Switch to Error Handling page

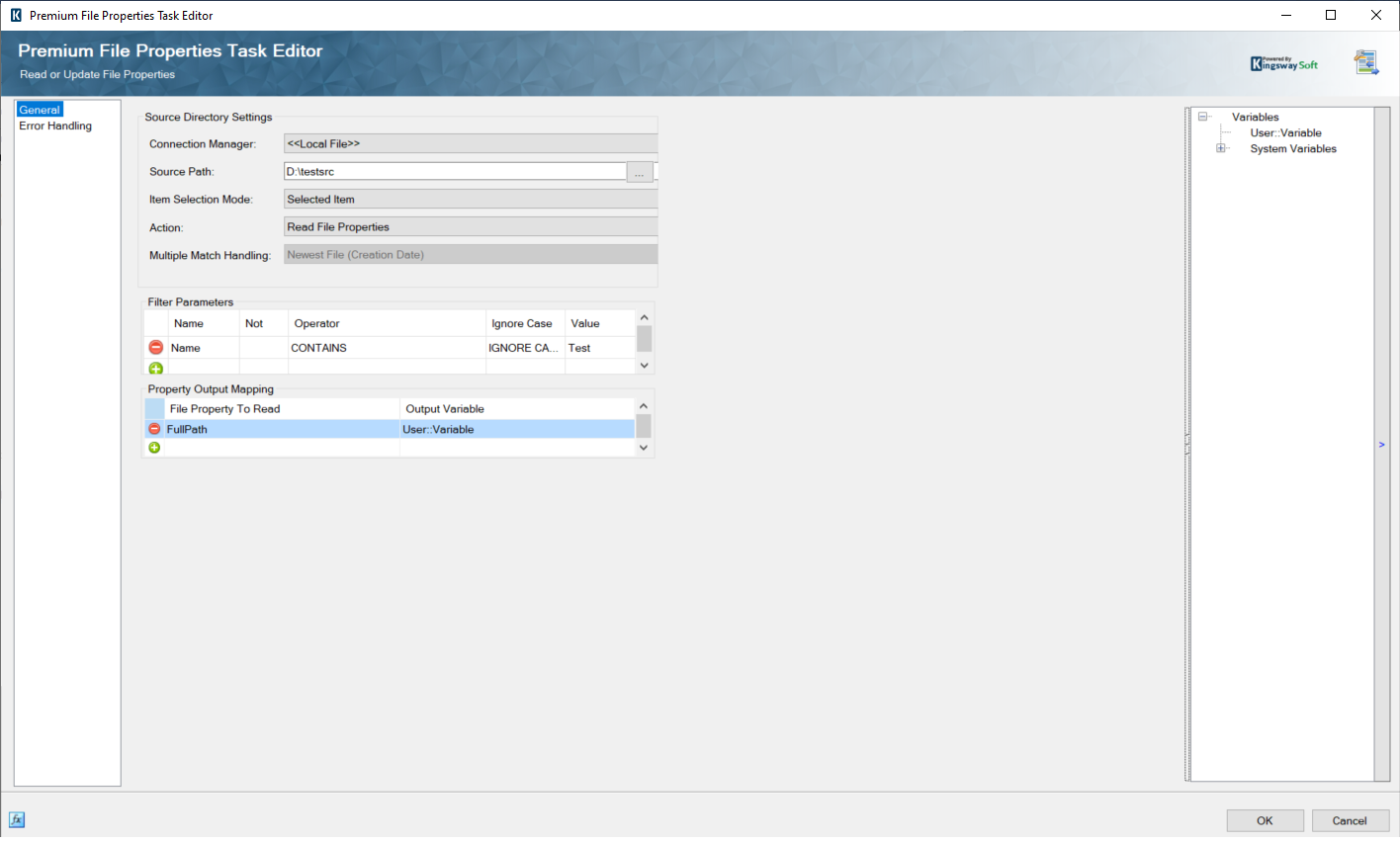(x=55, y=126)
